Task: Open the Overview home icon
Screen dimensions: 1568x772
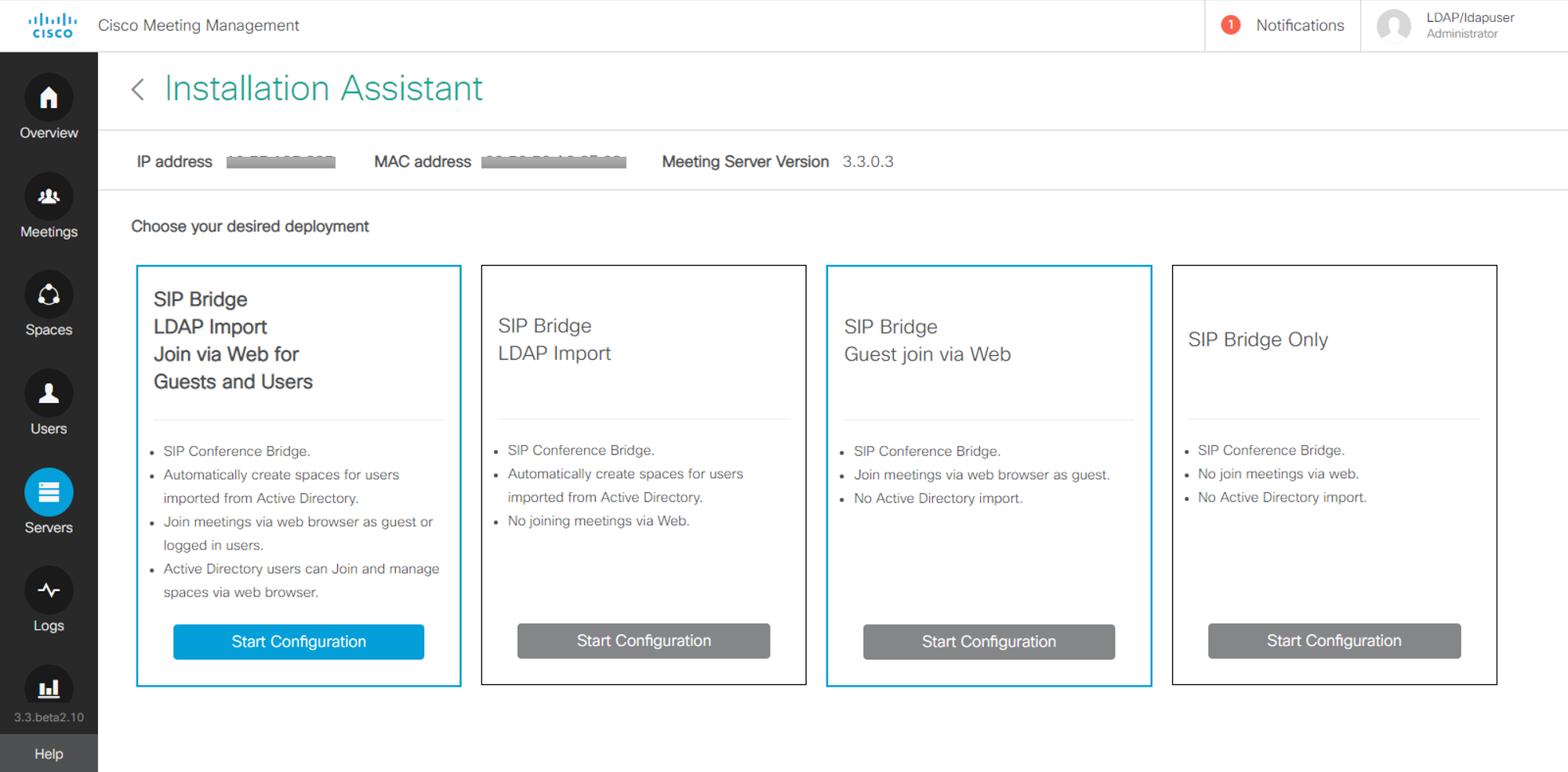Action: tap(49, 98)
